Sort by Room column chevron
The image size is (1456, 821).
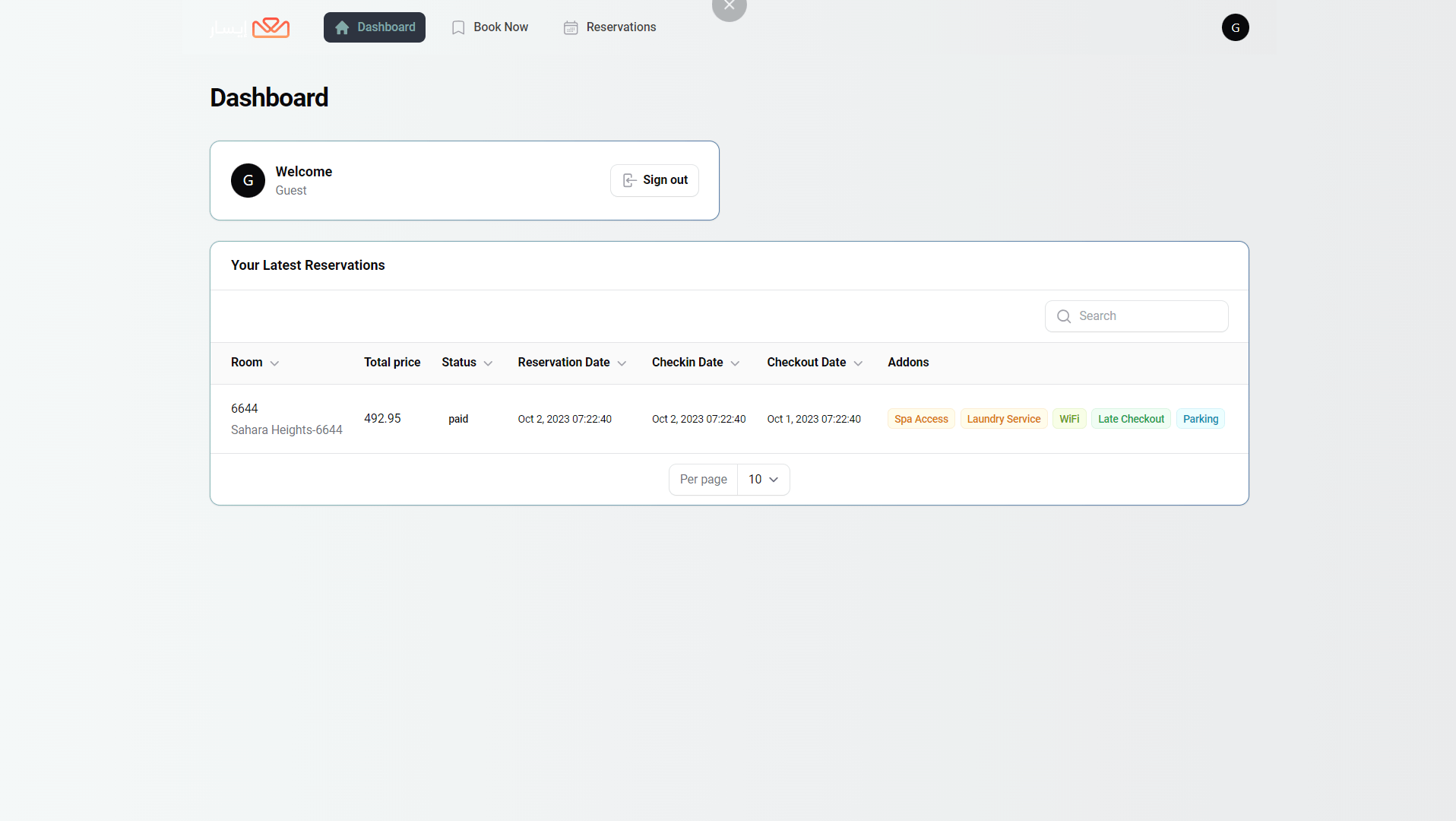[274, 363]
